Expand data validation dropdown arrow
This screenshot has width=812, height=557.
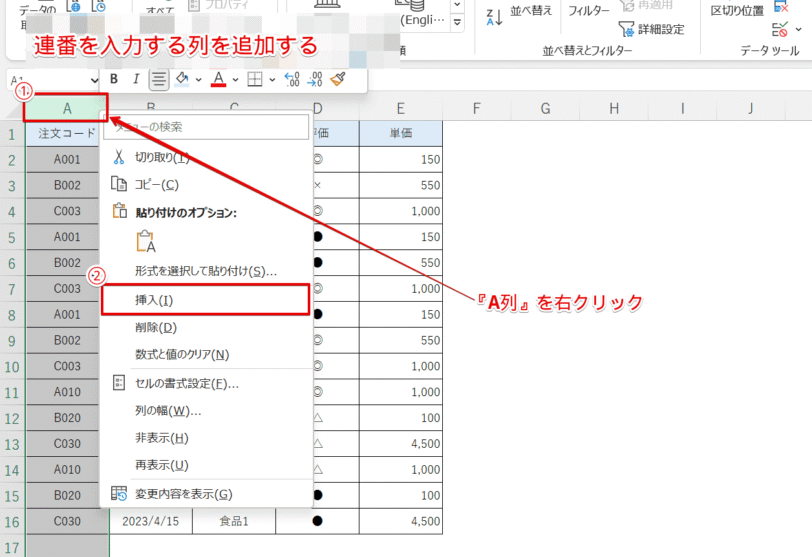798,30
